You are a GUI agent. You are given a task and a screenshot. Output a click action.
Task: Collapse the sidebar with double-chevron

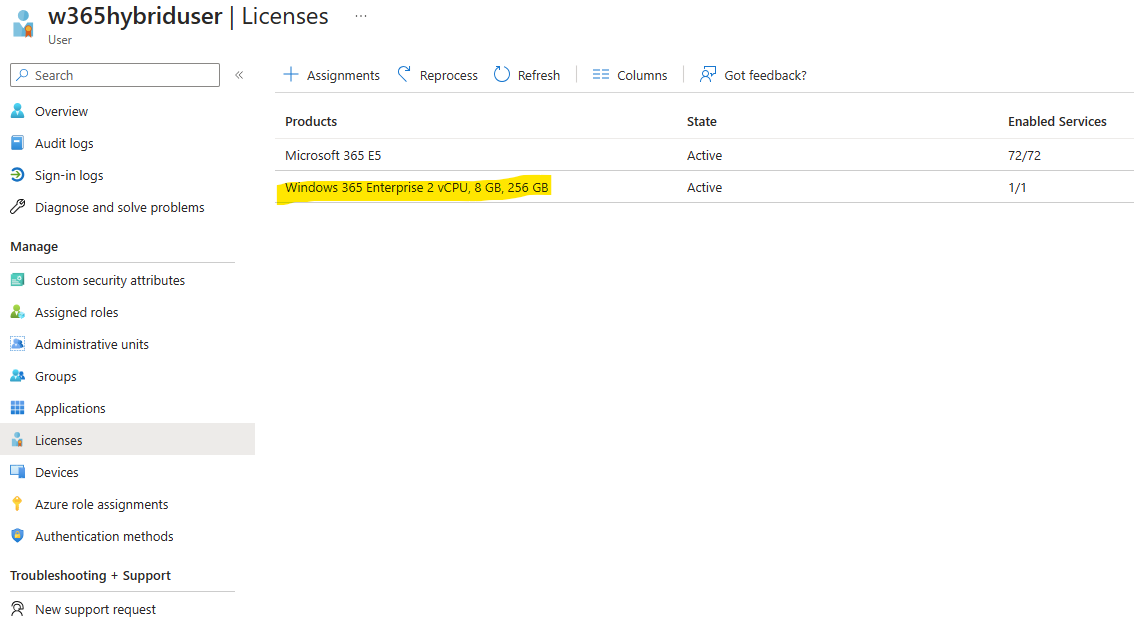tap(239, 74)
